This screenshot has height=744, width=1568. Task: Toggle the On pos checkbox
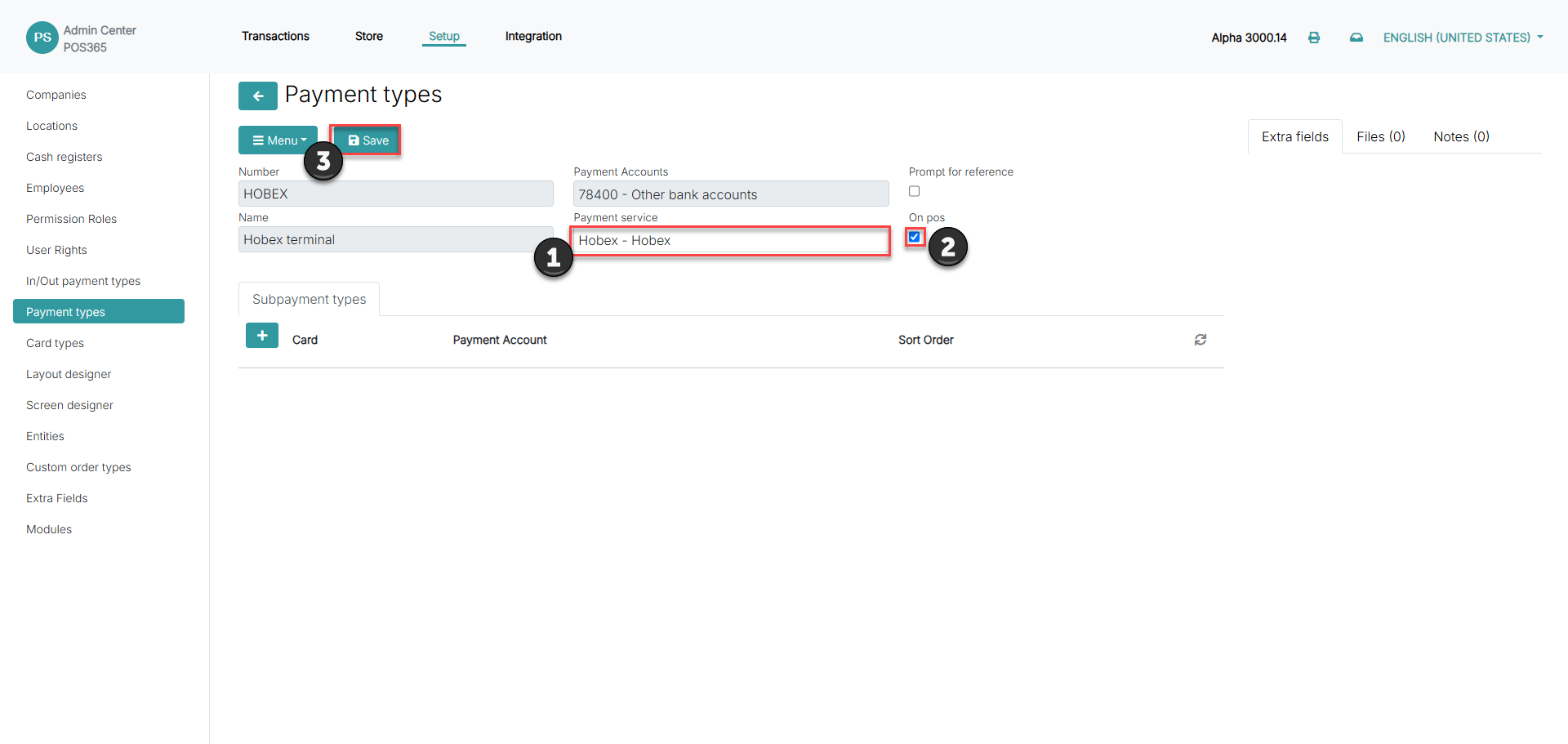(915, 237)
